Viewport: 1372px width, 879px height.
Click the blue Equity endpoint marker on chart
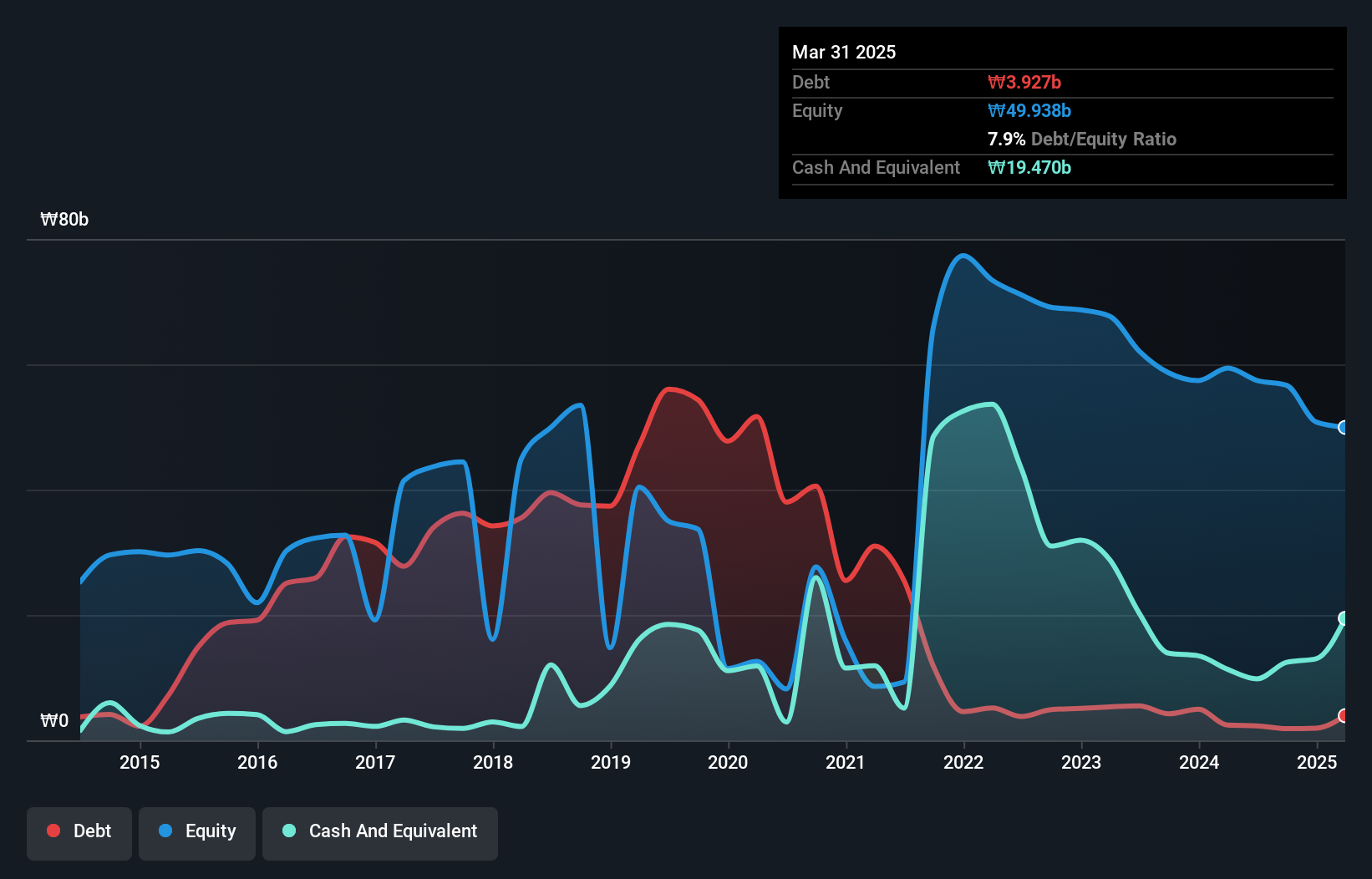click(x=1344, y=428)
